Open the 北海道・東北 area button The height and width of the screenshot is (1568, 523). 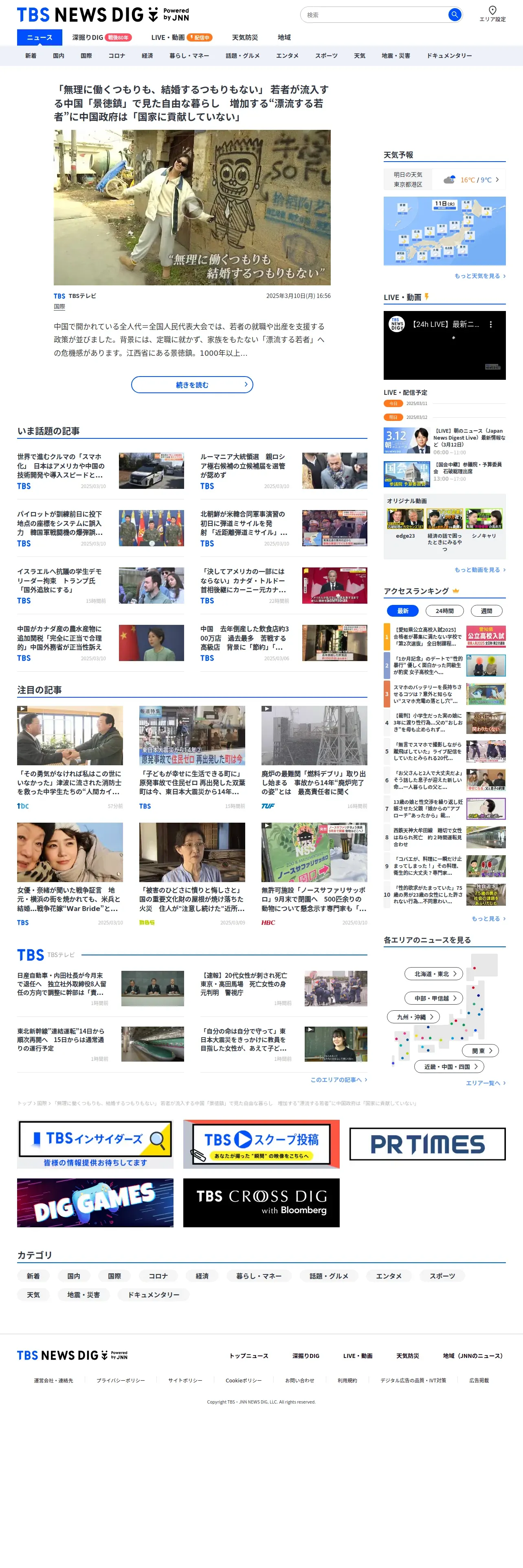(434, 974)
